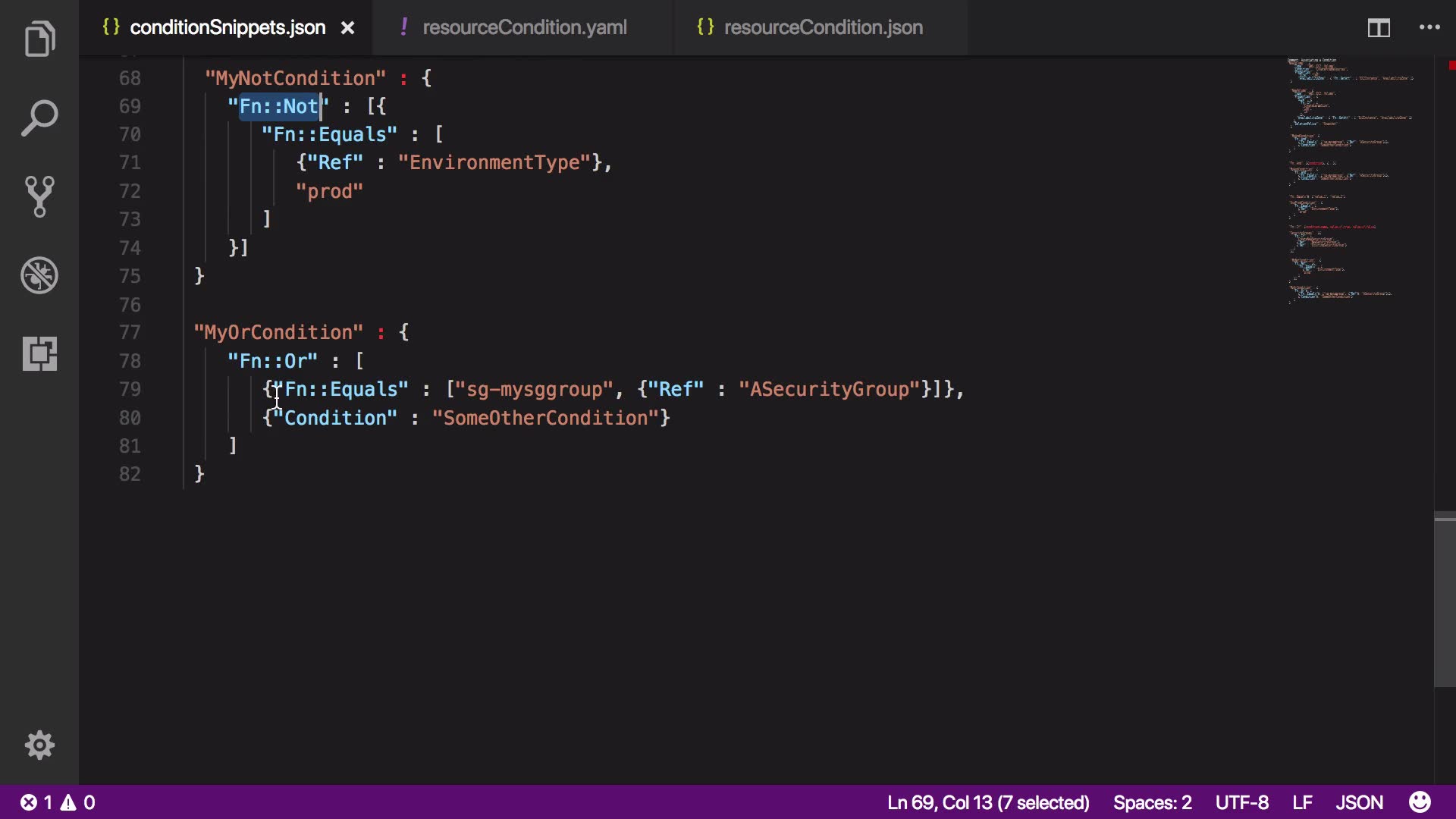
Task: Change end of line sequence LF
Action: pos(1302,802)
